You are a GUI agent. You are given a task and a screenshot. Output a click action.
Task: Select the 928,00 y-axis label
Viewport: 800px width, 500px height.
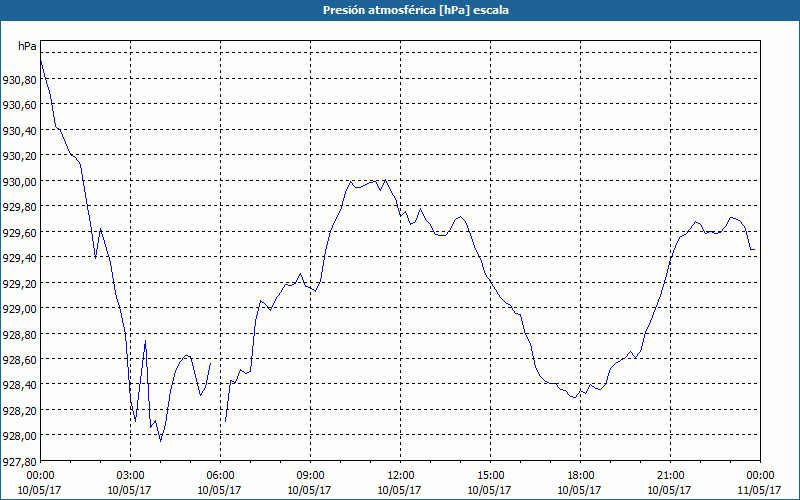(x=20, y=436)
